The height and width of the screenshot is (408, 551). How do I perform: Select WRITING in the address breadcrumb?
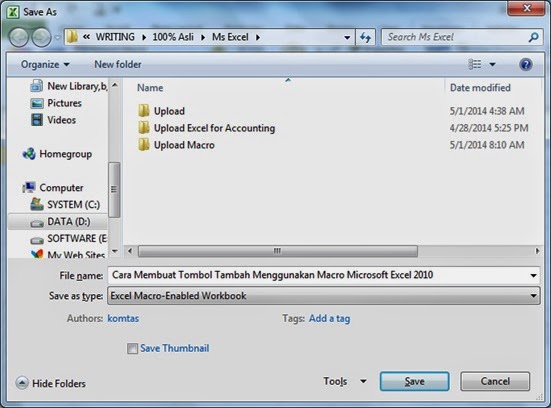pos(115,37)
